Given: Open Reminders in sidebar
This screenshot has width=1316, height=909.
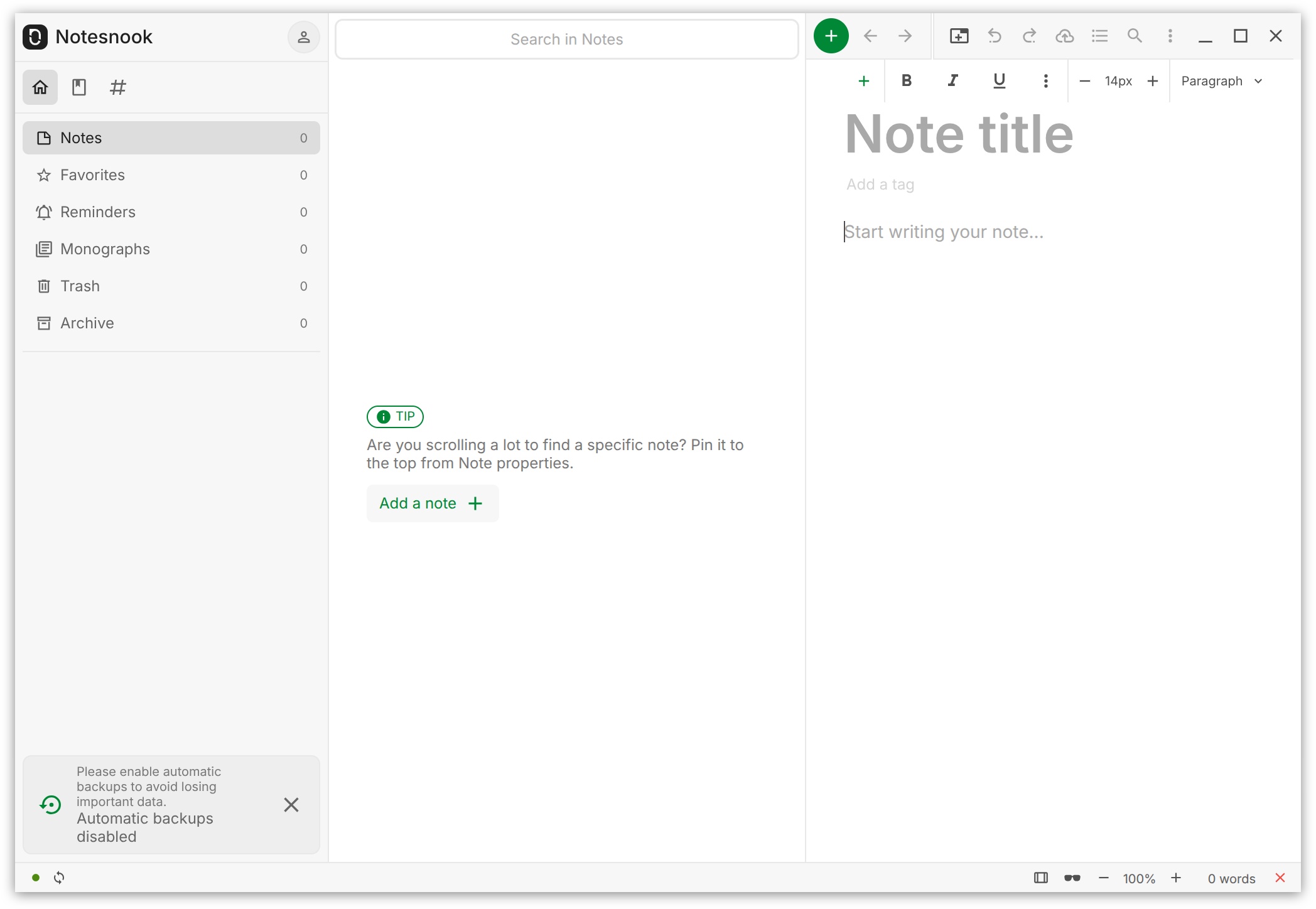Looking at the screenshot, I should pyautogui.click(x=171, y=212).
